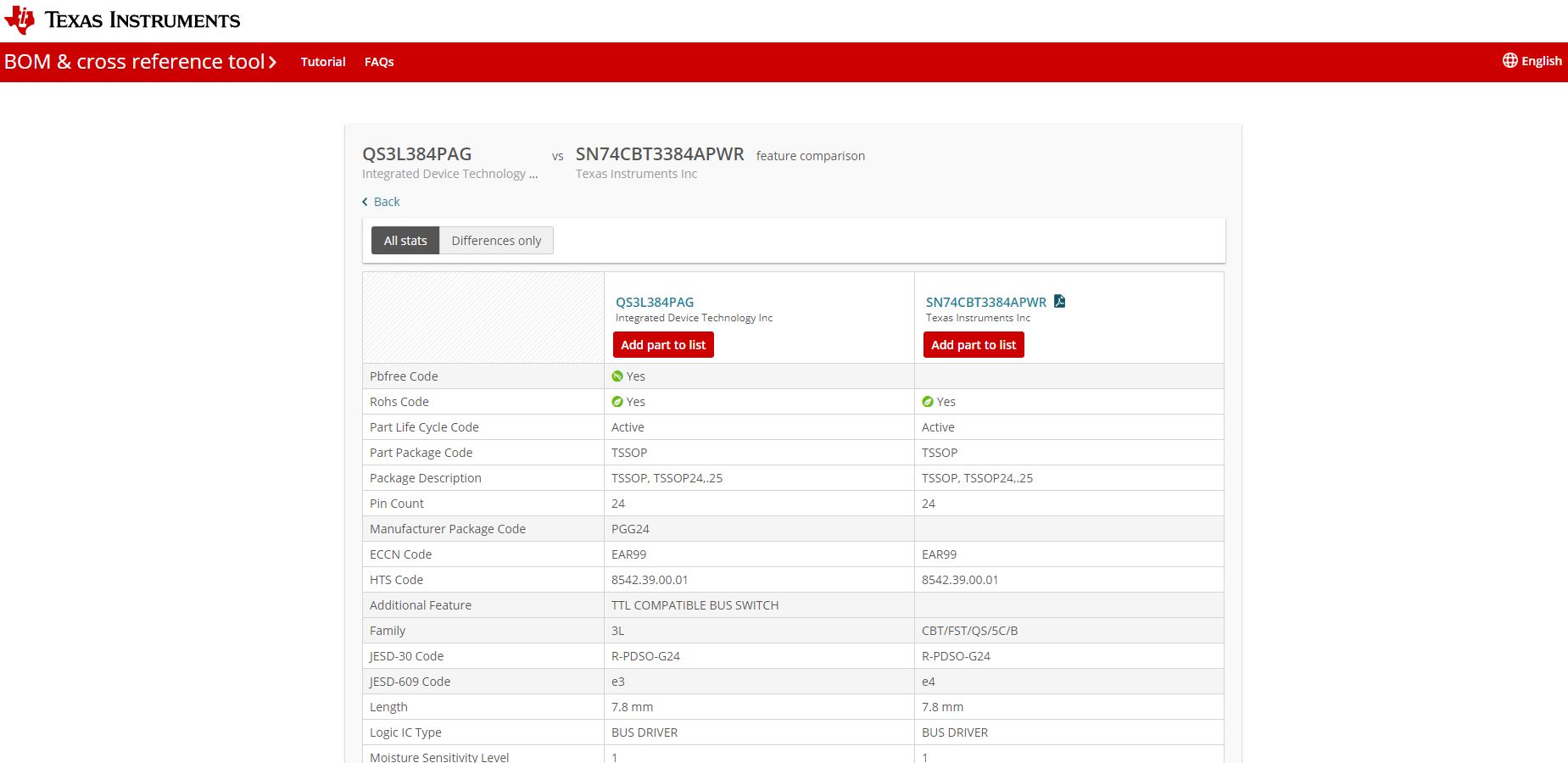Open SN74CBT3384APWR part link in table

[986, 302]
